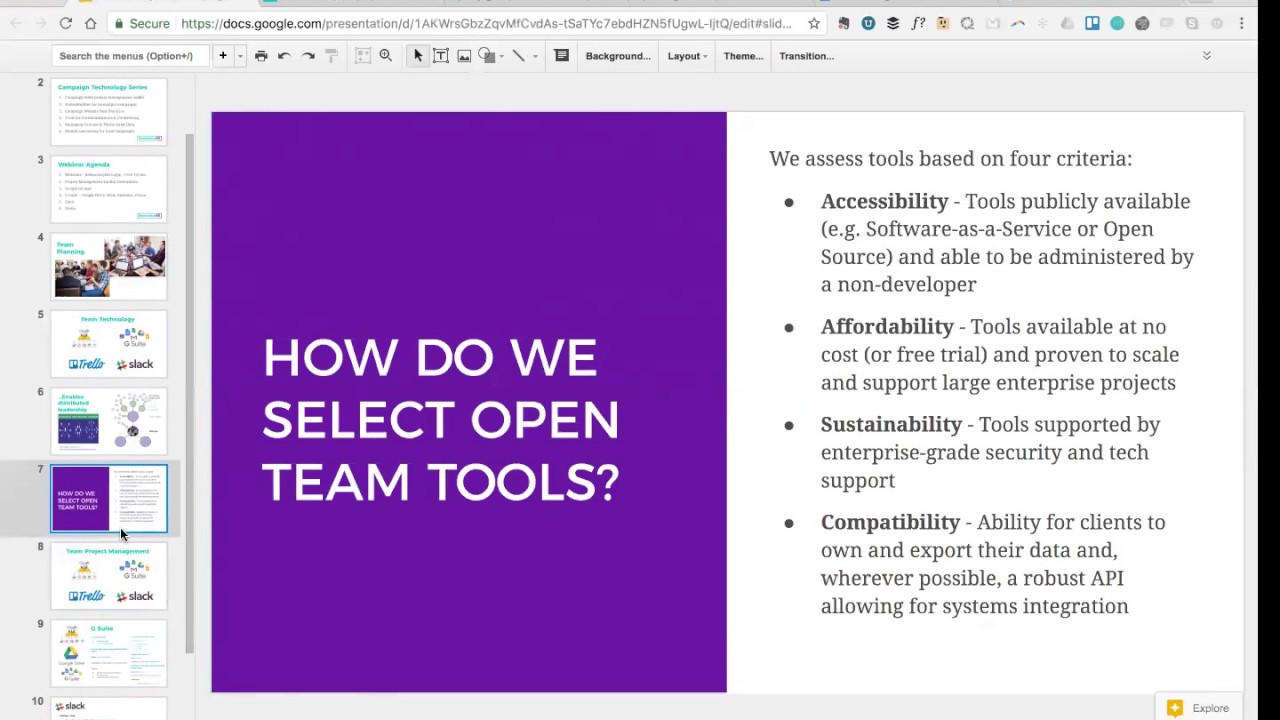The height and width of the screenshot is (720, 1280).
Task: Open the Chrome three-dot menu
Action: click(x=1242, y=23)
